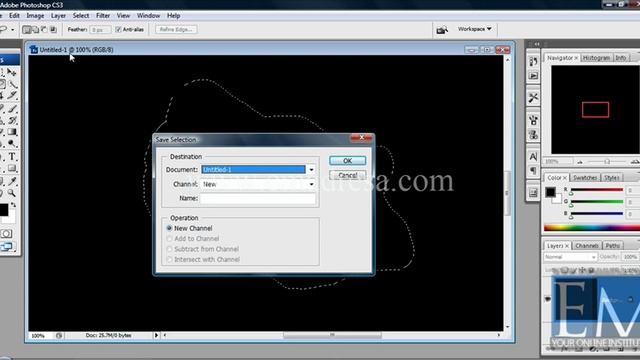Image resolution: width=640 pixels, height=360 pixels.
Task: Choose Add to selection mode
Action: click(x=35, y=30)
